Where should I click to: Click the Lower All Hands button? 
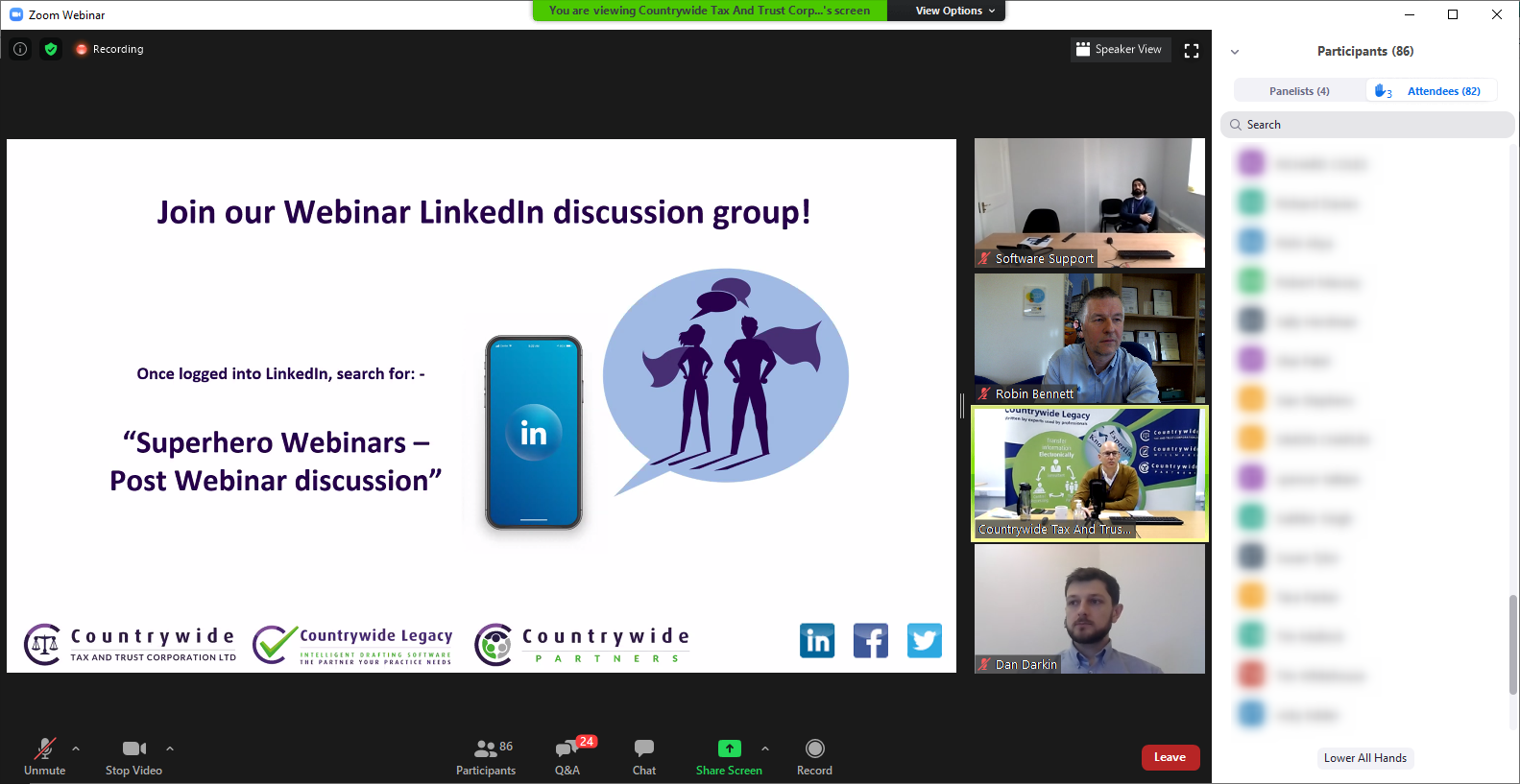point(1364,758)
